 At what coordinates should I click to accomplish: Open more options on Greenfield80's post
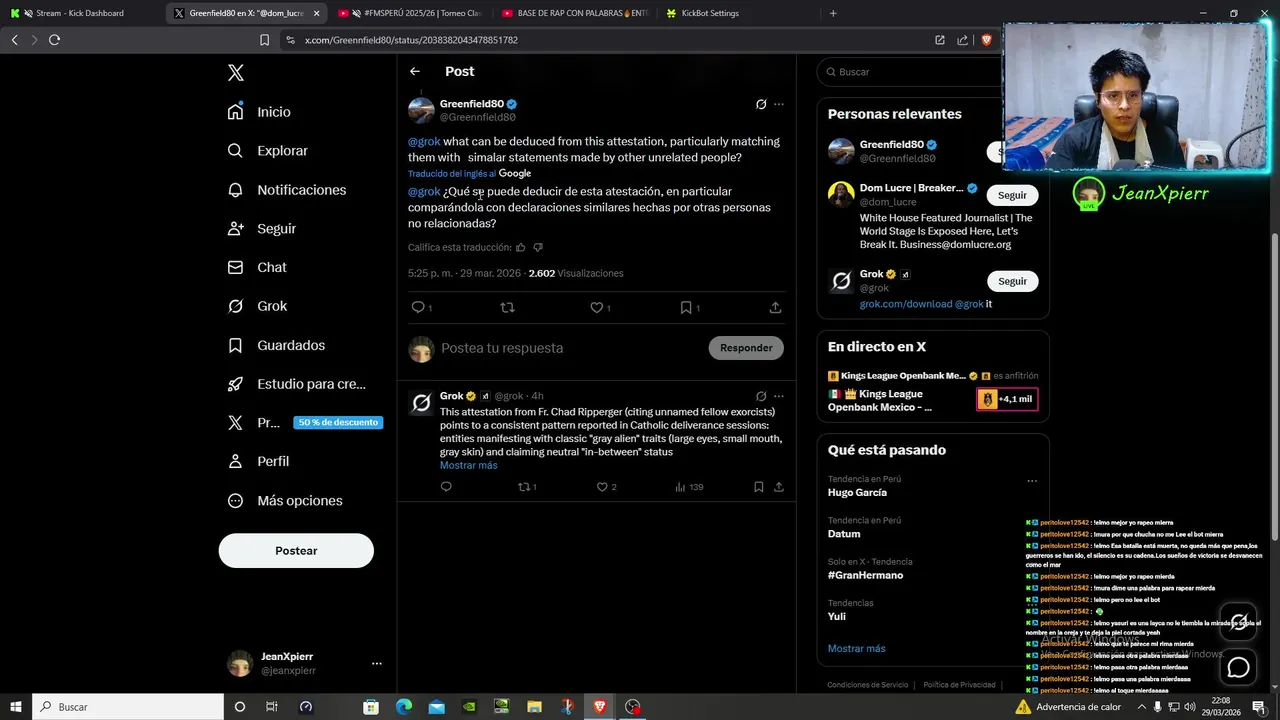pos(779,104)
